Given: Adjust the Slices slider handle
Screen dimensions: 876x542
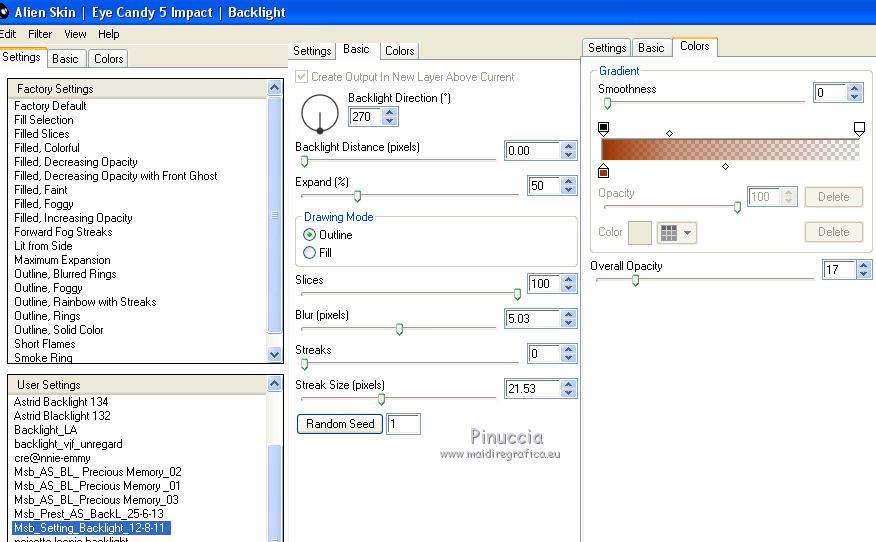Looking at the screenshot, I should (517, 294).
